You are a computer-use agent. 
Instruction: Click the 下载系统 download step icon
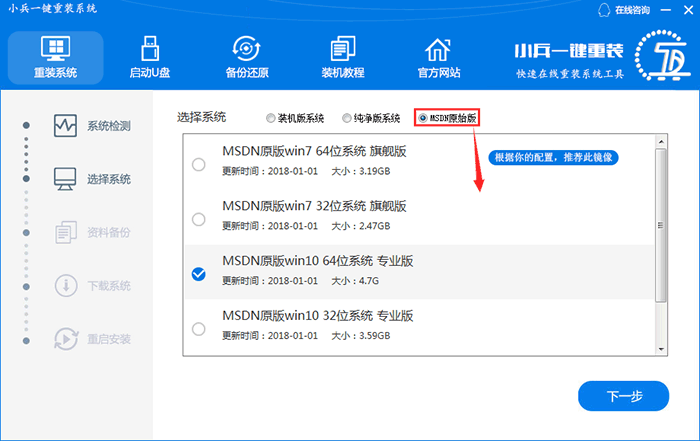(66, 286)
